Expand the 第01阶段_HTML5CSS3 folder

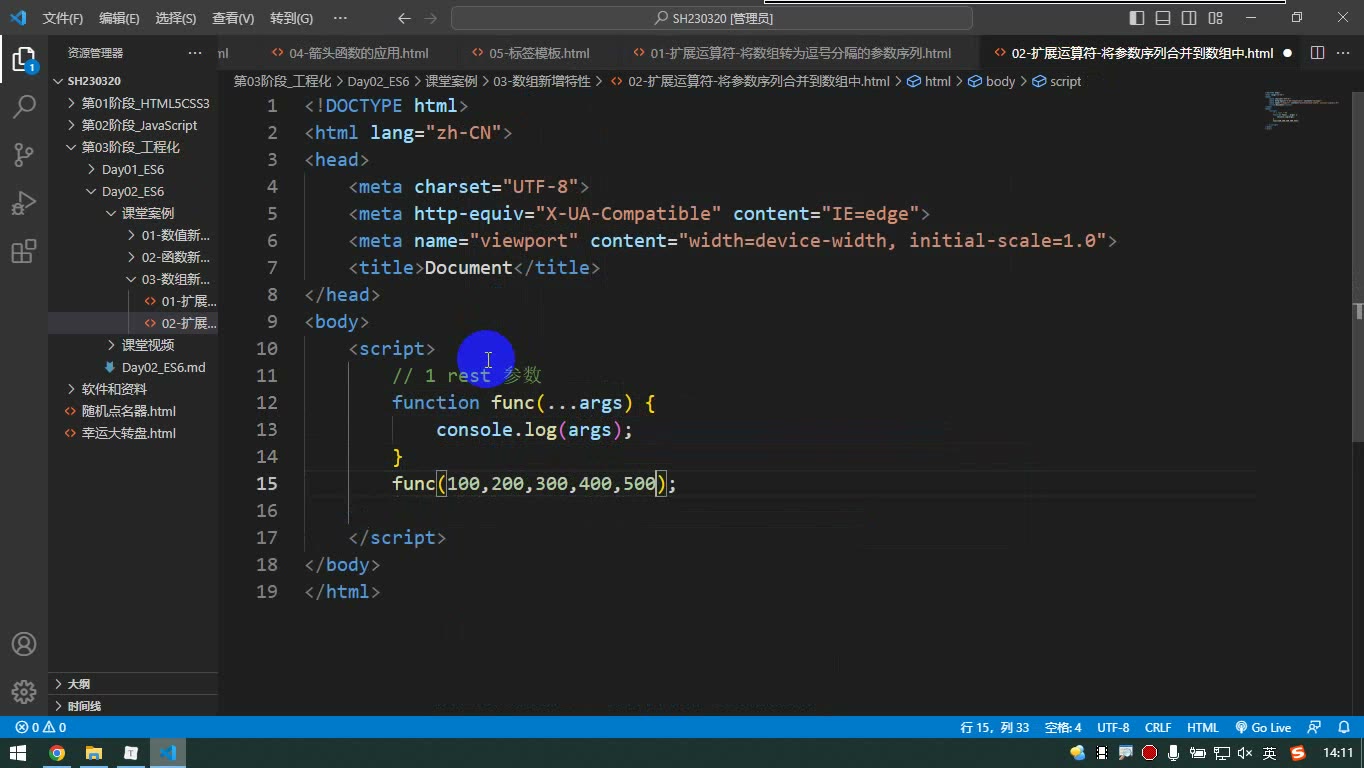point(133,103)
